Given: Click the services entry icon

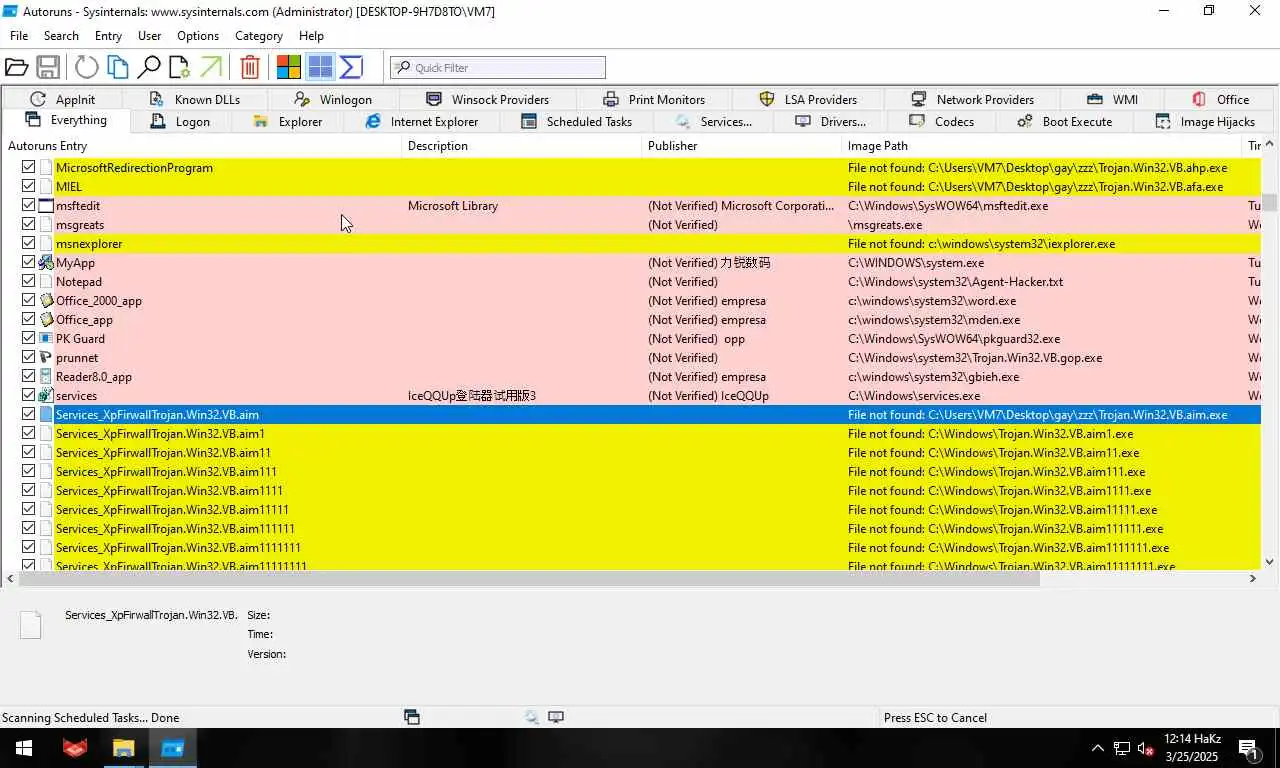Looking at the screenshot, I should 46,396.
